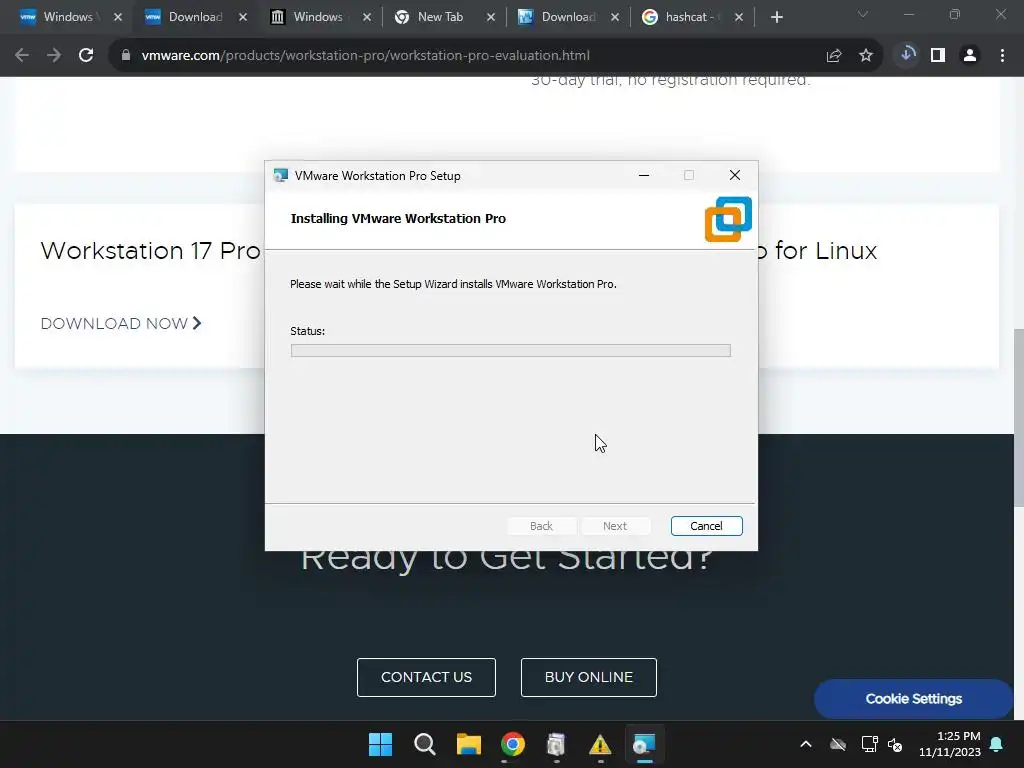Click the setup dialog title bar icon
The image size is (1024, 768).
(281, 175)
